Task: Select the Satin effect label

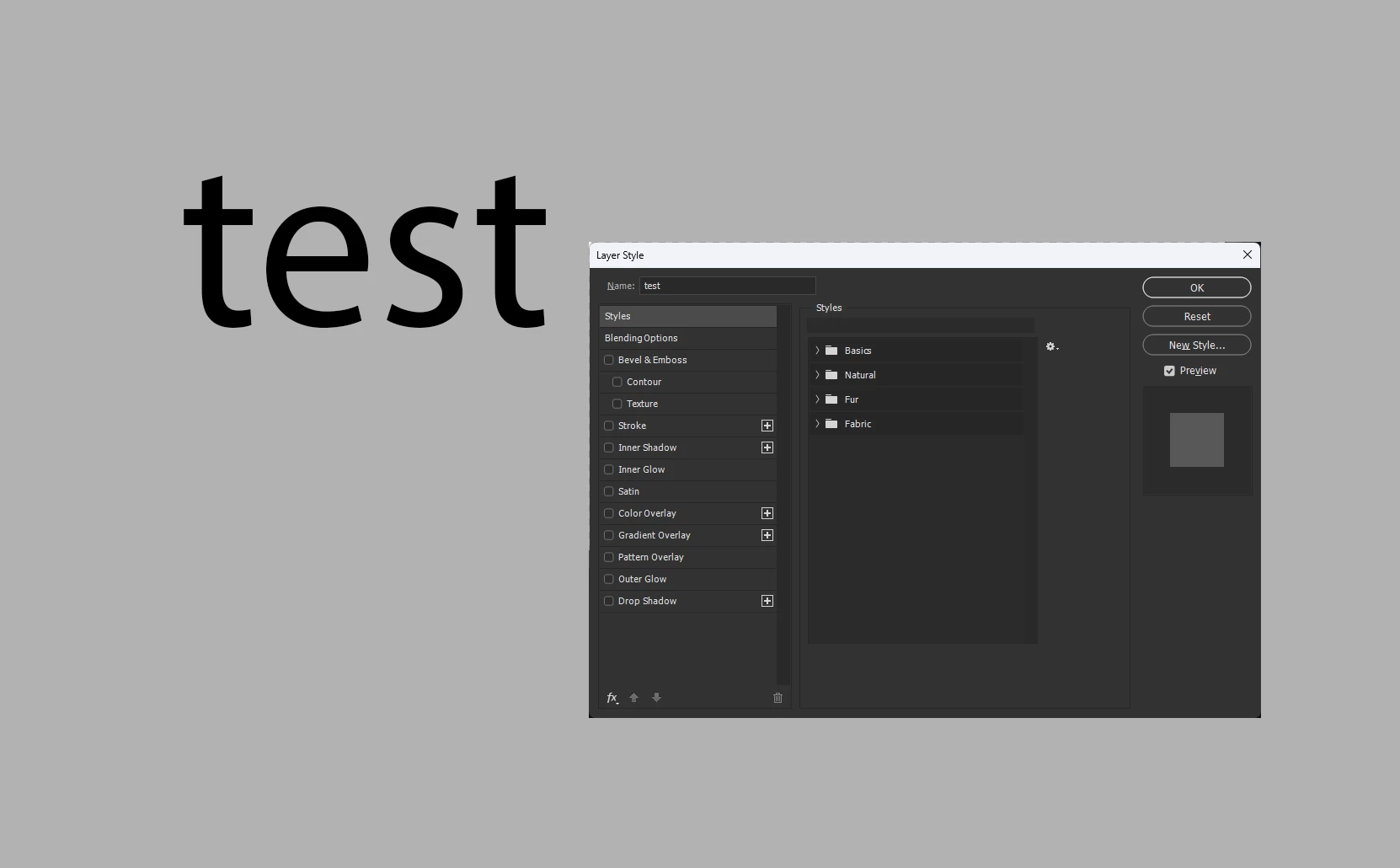Action: (628, 491)
